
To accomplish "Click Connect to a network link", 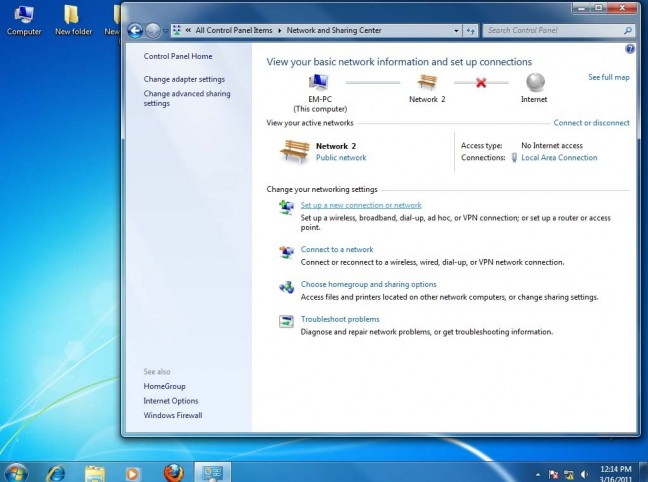I will coord(337,249).
